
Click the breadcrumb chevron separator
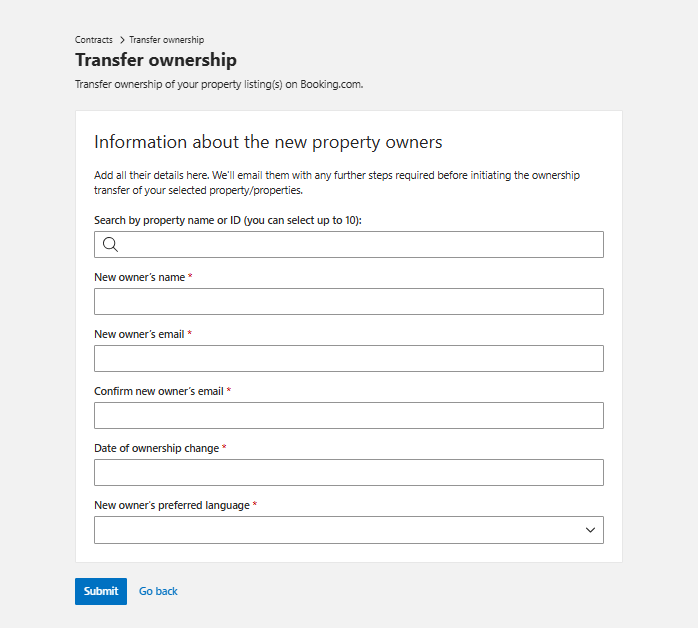[x=121, y=40]
